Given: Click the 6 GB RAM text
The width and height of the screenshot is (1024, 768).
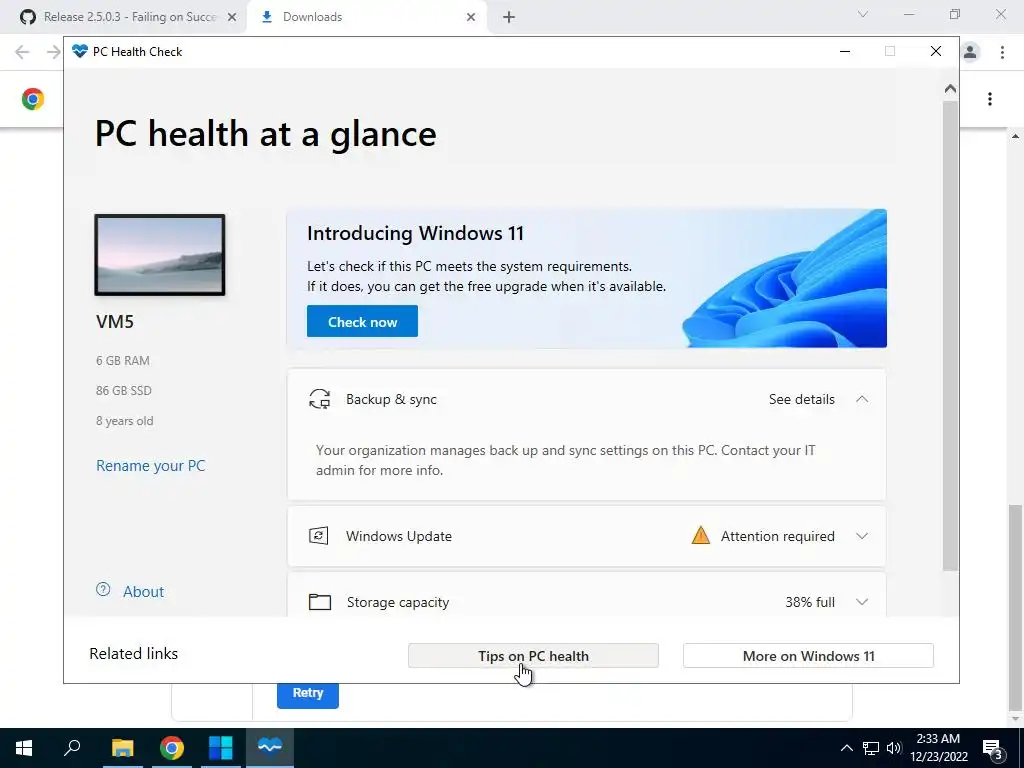Looking at the screenshot, I should (123, 360).
